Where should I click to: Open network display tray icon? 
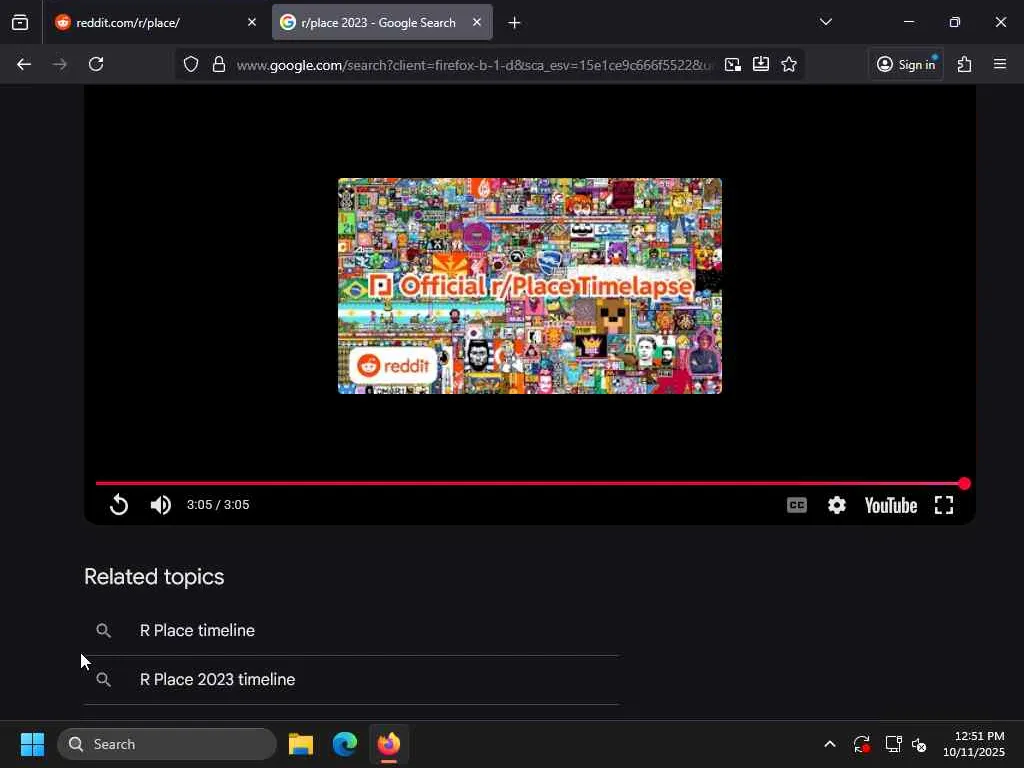click(x=893, y=744)
